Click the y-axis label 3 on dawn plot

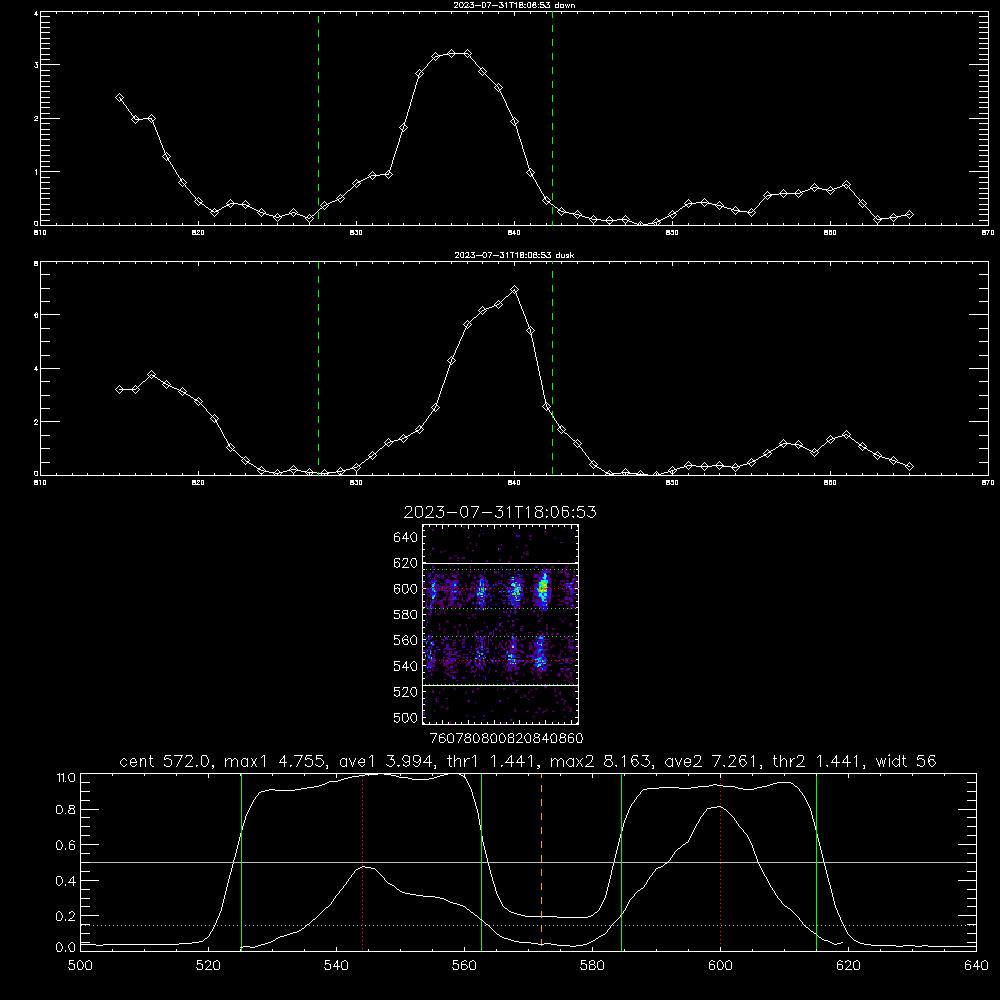coord(36,65)
